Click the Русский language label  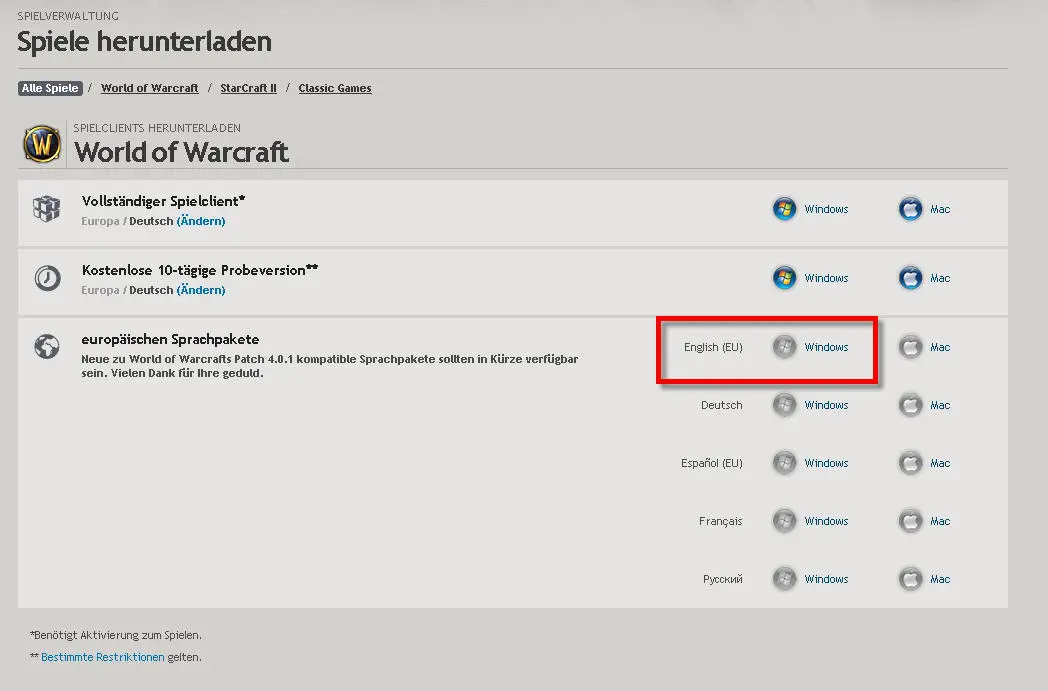(723, 579)
